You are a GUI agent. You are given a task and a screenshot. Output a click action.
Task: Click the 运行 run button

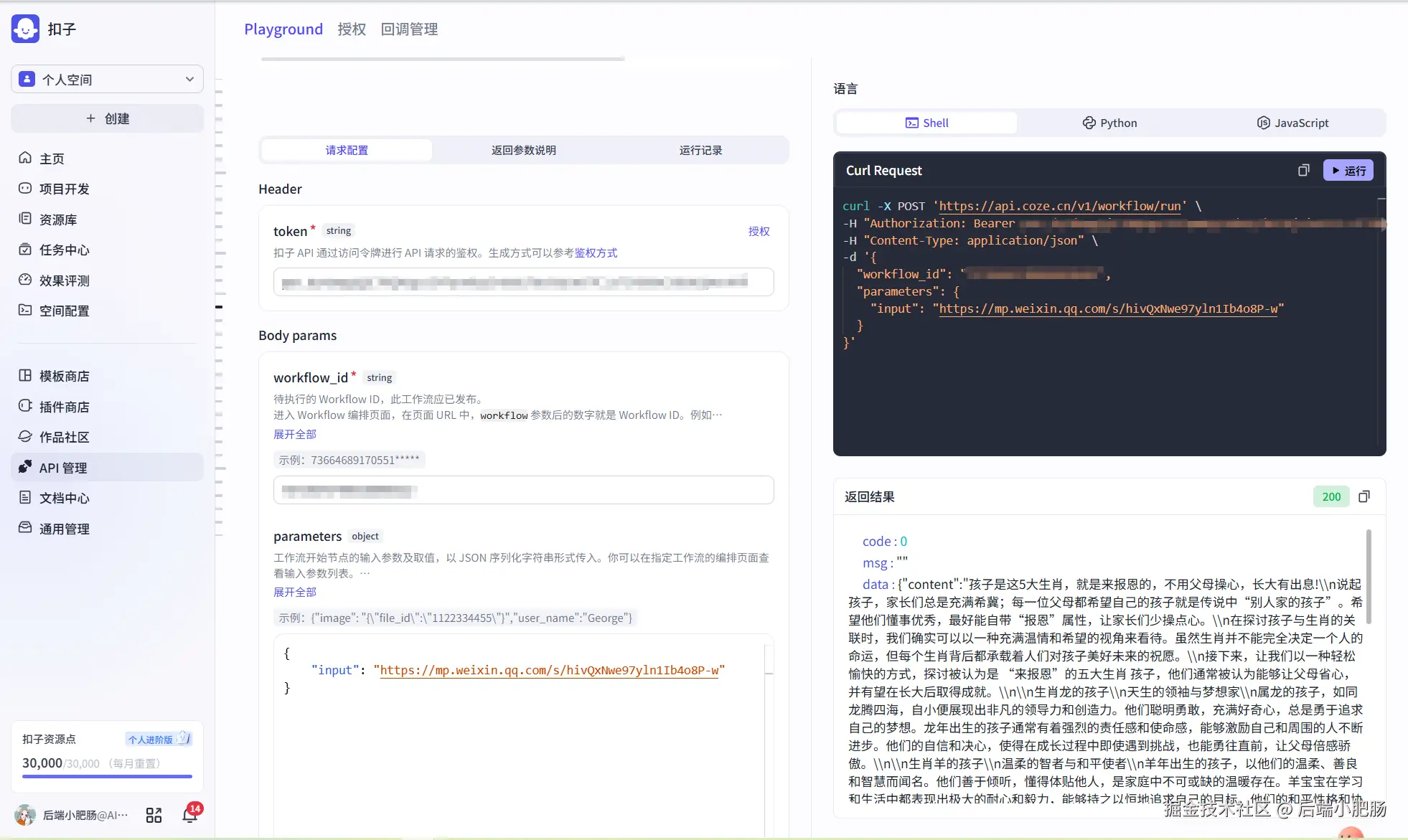pos(1348,171)
